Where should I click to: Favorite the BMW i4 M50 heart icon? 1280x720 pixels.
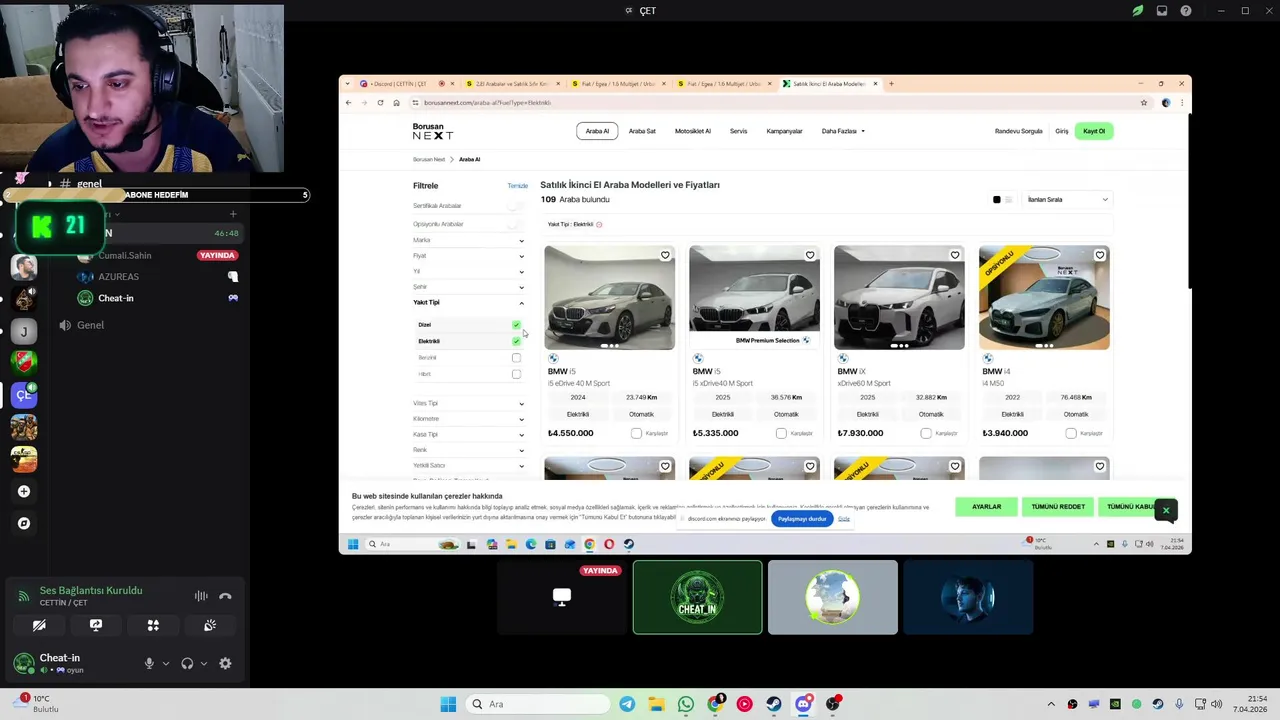click(x=1100, y=255)
